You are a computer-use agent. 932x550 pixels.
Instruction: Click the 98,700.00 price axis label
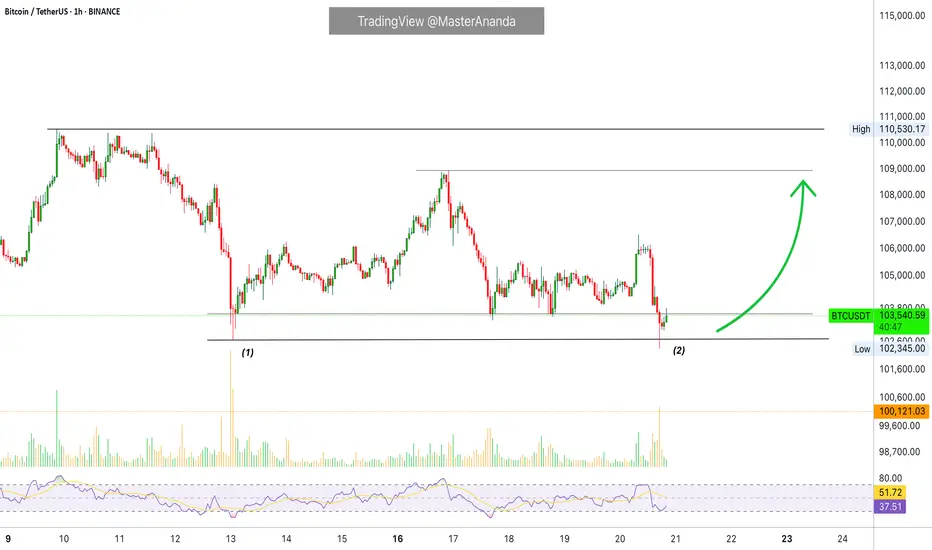[x=902, y=452]
